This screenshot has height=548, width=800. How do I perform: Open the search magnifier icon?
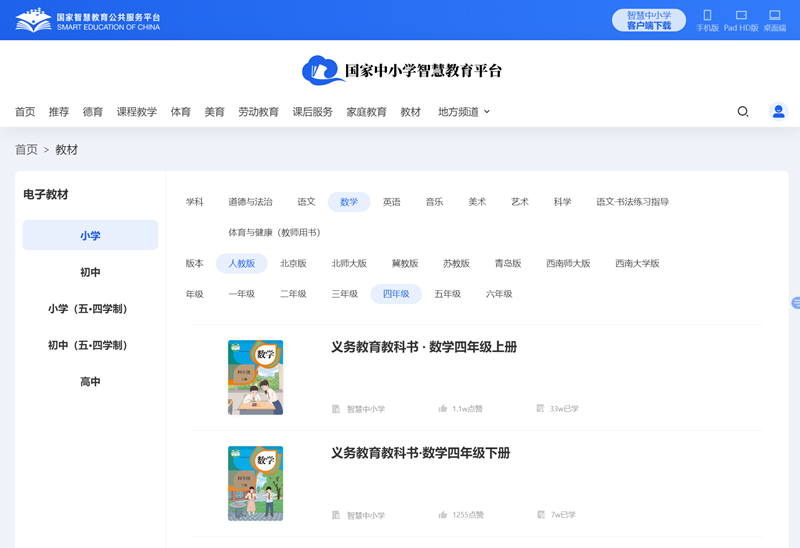[743, 111]
